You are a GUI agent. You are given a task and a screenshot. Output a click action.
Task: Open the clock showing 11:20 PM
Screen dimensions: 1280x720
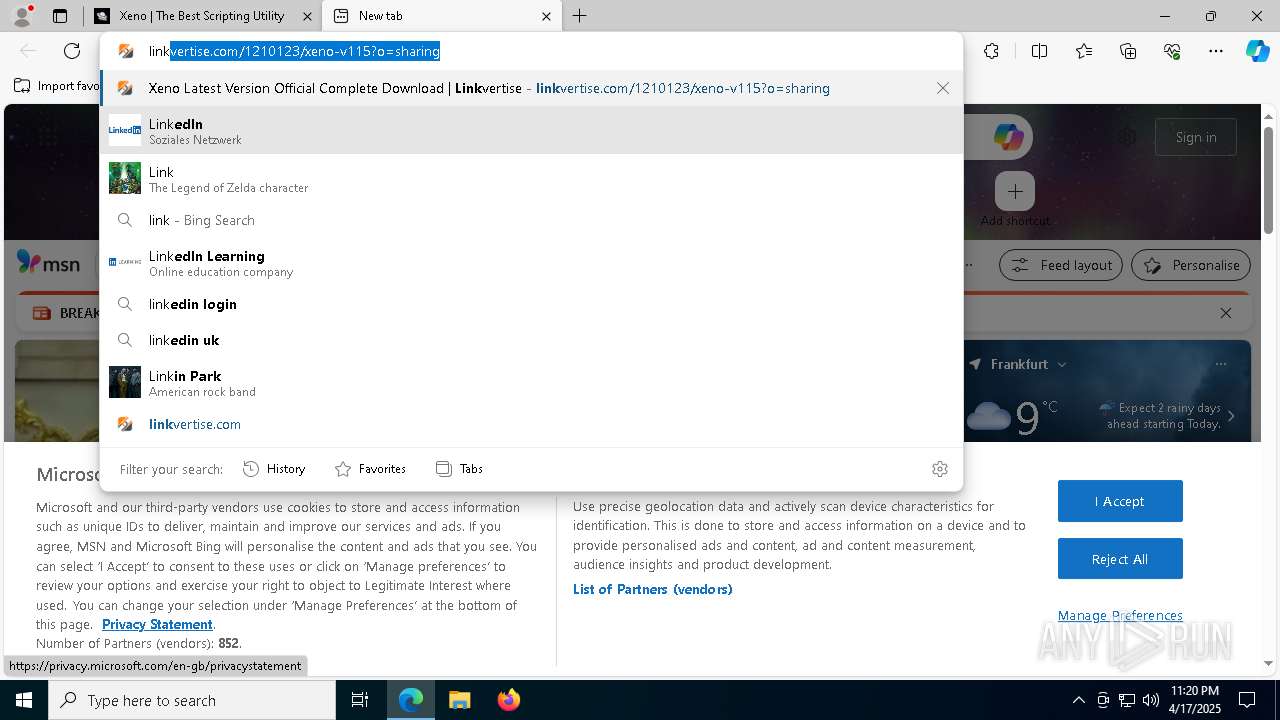coord(1193,700)
